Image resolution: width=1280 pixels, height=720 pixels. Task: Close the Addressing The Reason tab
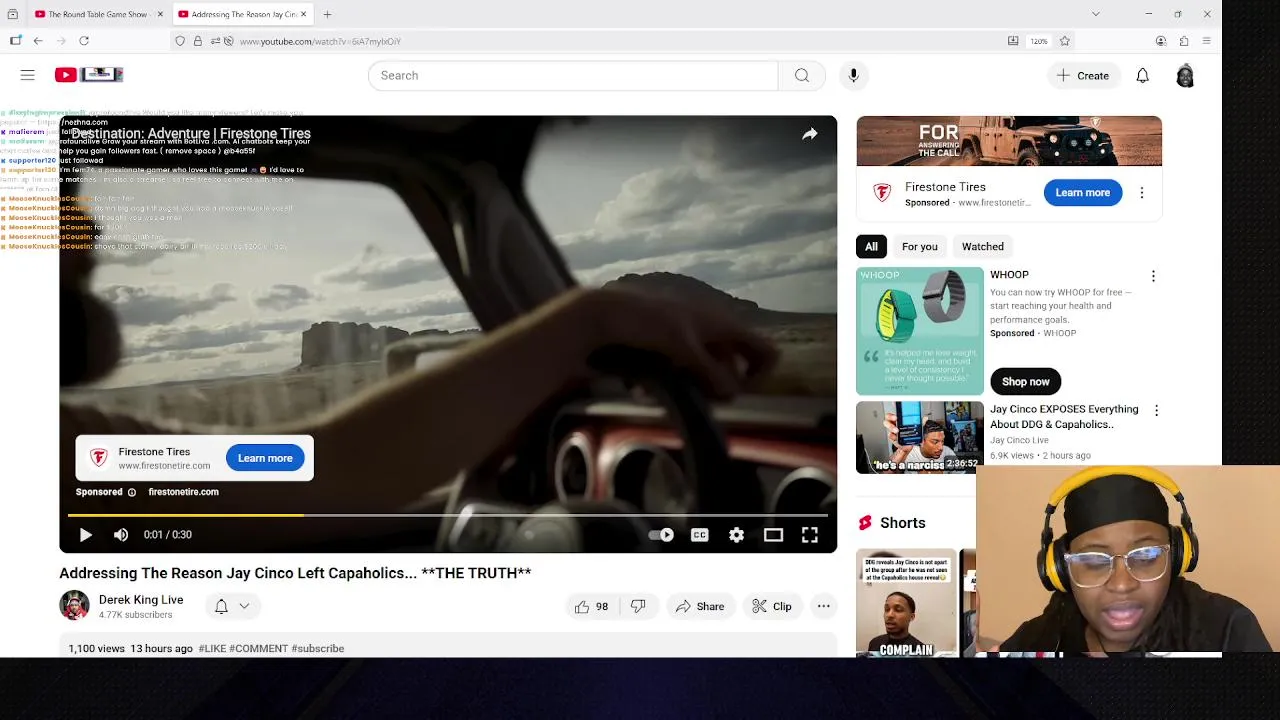click(x=303, y=14)
